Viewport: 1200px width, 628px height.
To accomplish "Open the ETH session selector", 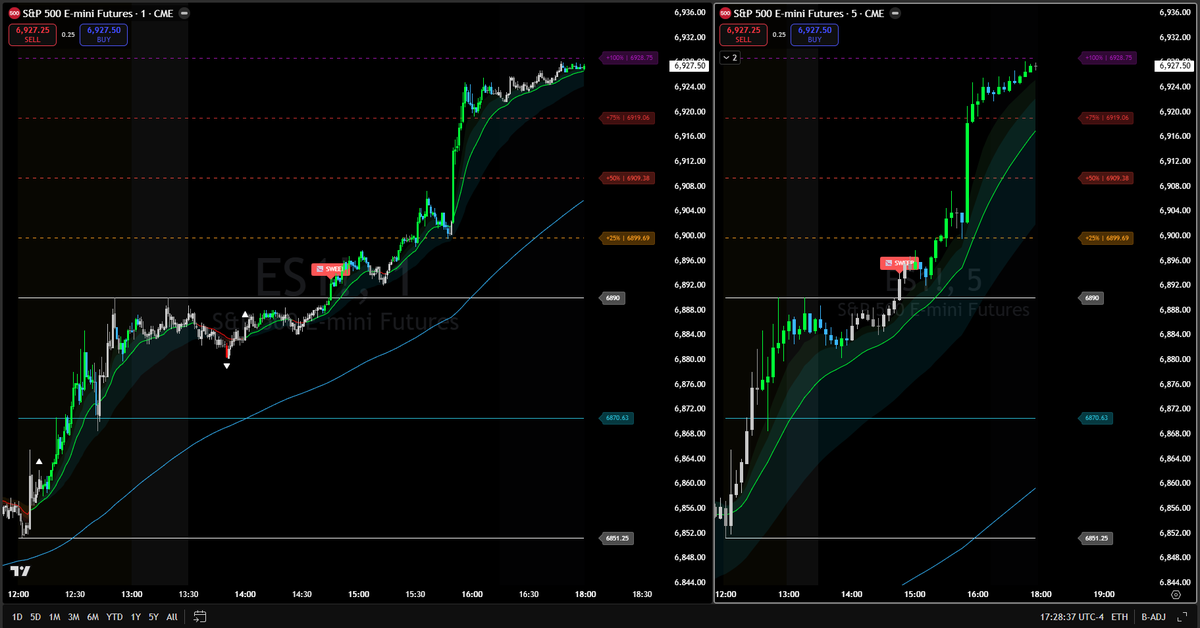I will coord(1119,616).
